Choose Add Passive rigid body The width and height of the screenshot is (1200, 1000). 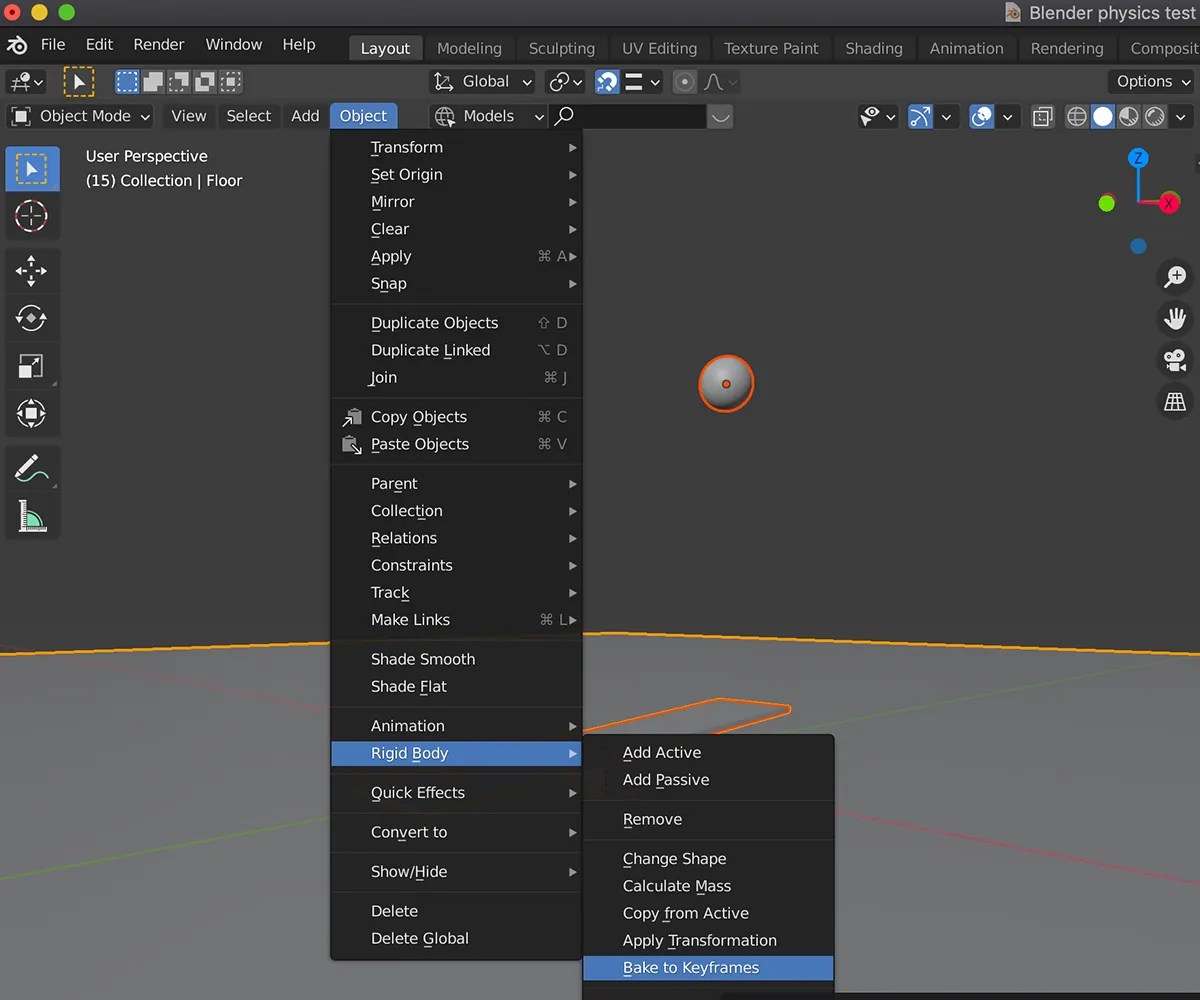click(x=708, y=780)
